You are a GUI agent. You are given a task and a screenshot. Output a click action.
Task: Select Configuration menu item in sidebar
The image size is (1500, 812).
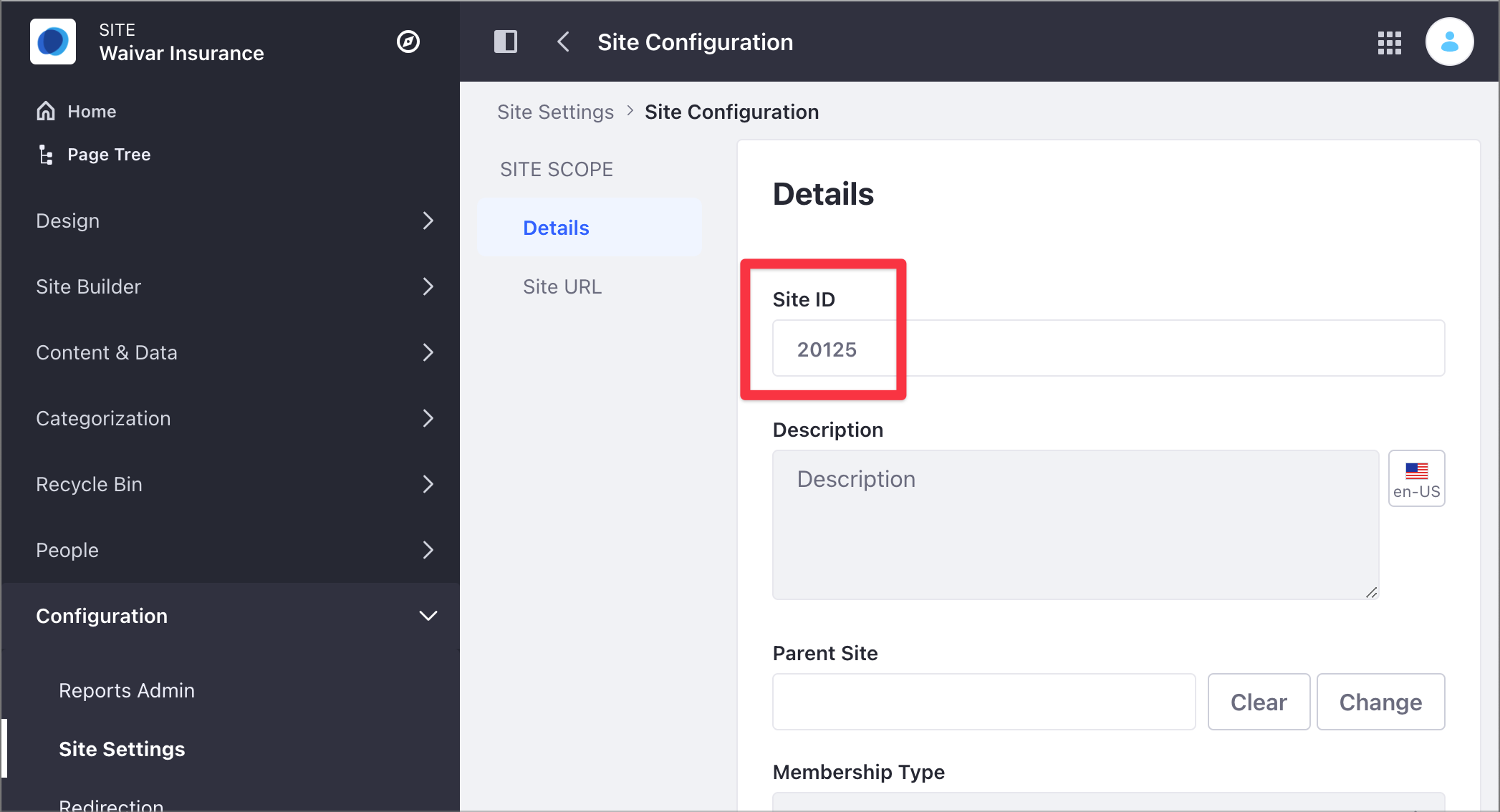pyautogui.click(x=101, y=615)
